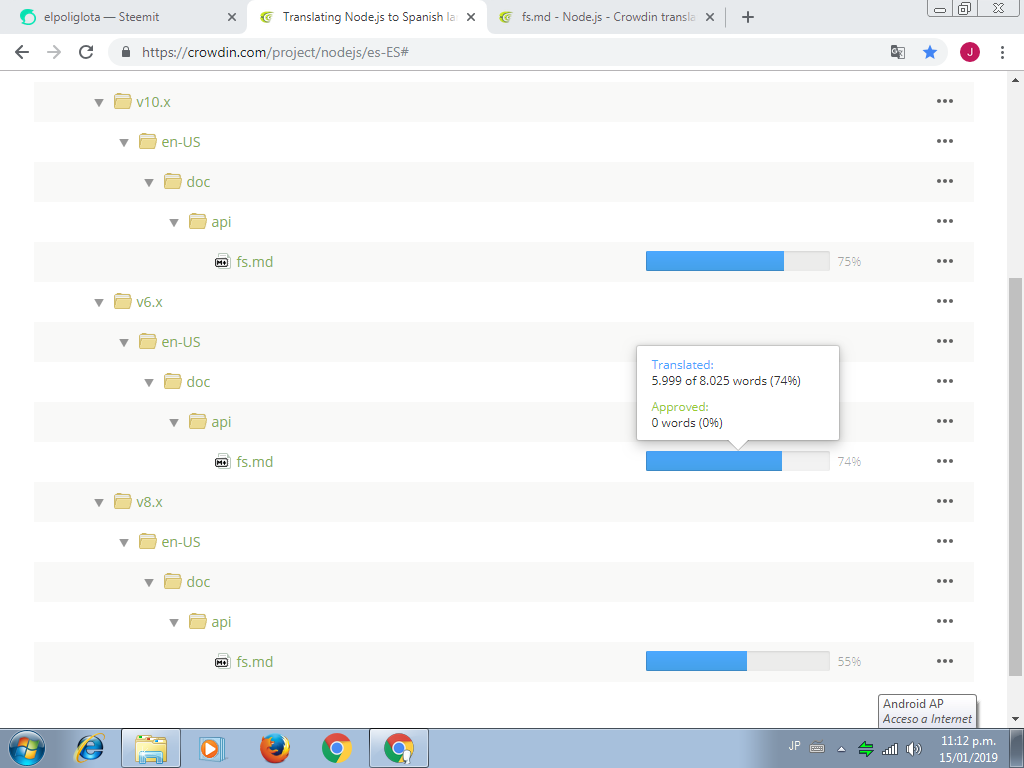This screenshot has height=768, width=1024.
Task: Collapse the doc folder under v10.x
Action: tap(149, 183)
